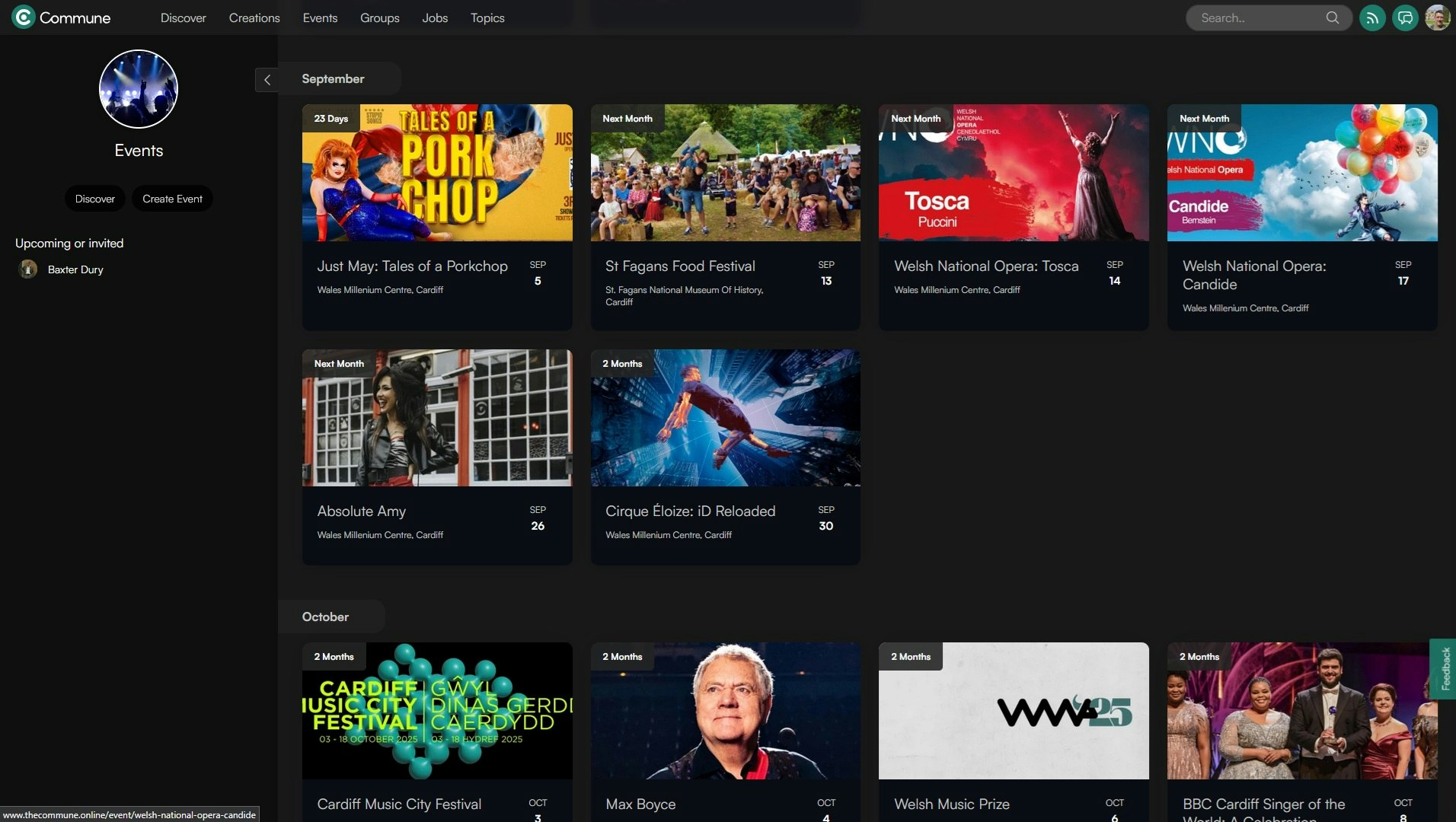
Task: Click the Discover pill button in sidebar
Action: (x=95, y=199)
